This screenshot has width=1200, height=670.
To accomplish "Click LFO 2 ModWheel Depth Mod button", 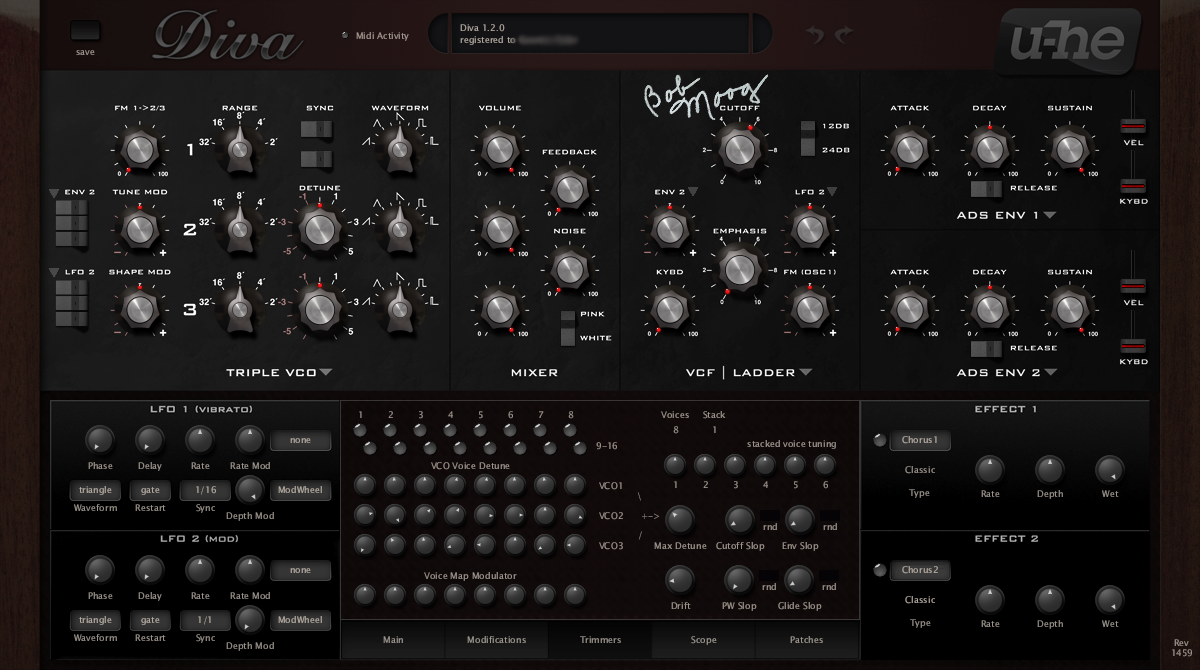I will click(x=301, y=620).
